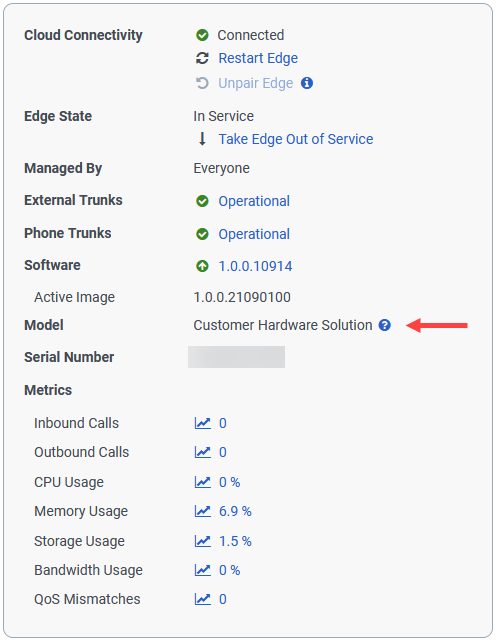
Task: Open the Unpair Edge info tooltip icon
Action: (307, 83)
